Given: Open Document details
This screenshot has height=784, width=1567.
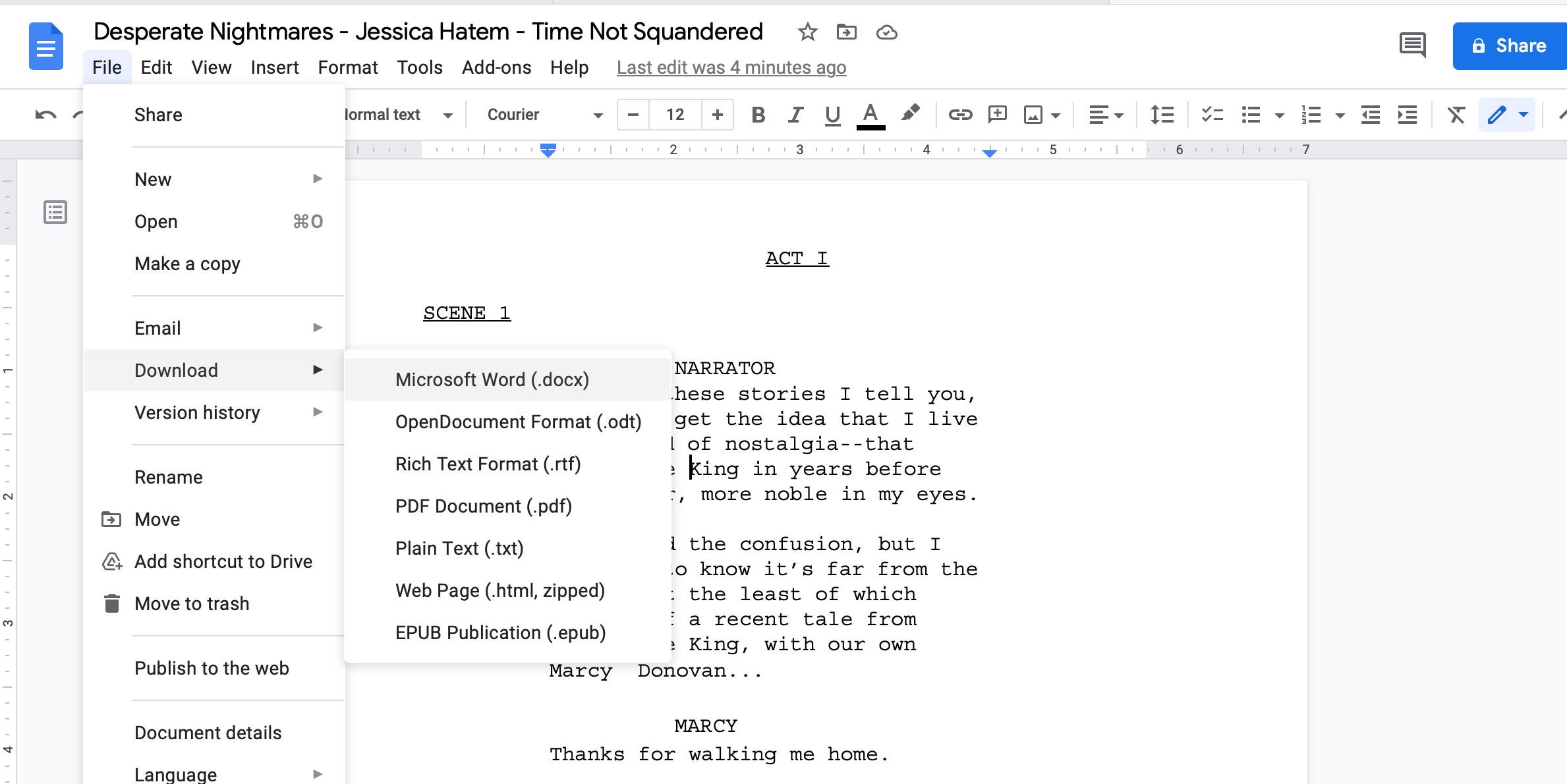Looking at the screenshot, I should pos(215,733).
